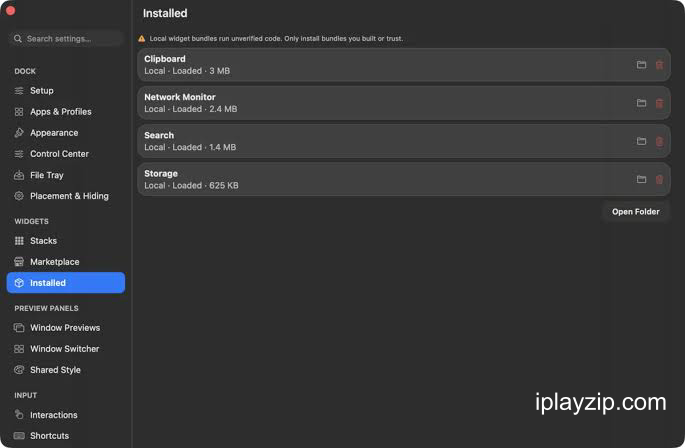Click the Window Switcher icon
This screenshot has width=685, height=448.
pyautogui.click(x=19, y=349)
